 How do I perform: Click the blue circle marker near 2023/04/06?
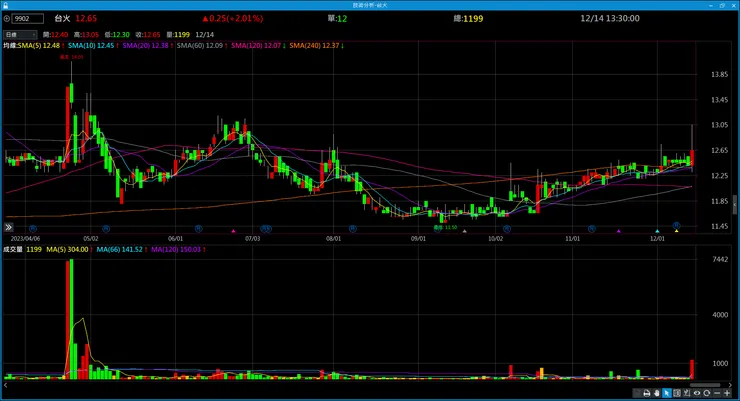[33, 229]
